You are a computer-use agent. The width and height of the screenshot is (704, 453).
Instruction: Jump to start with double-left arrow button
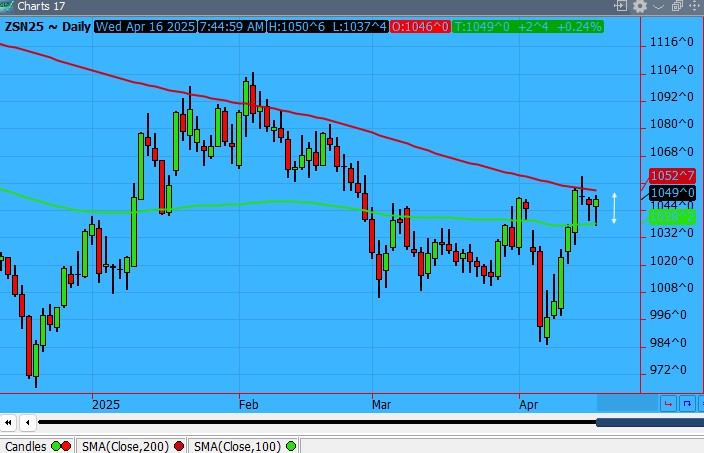pyautogui.click(x=8, y=422)
